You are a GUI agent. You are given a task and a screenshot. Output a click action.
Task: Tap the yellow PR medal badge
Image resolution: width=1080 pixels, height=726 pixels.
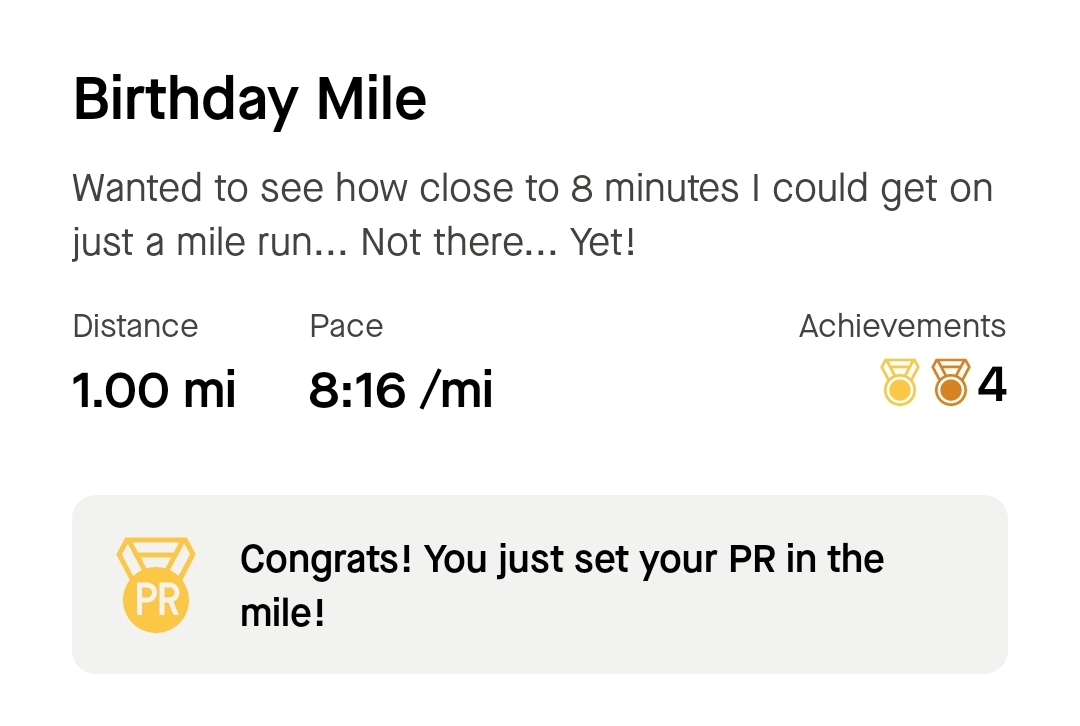click(155, 585)
